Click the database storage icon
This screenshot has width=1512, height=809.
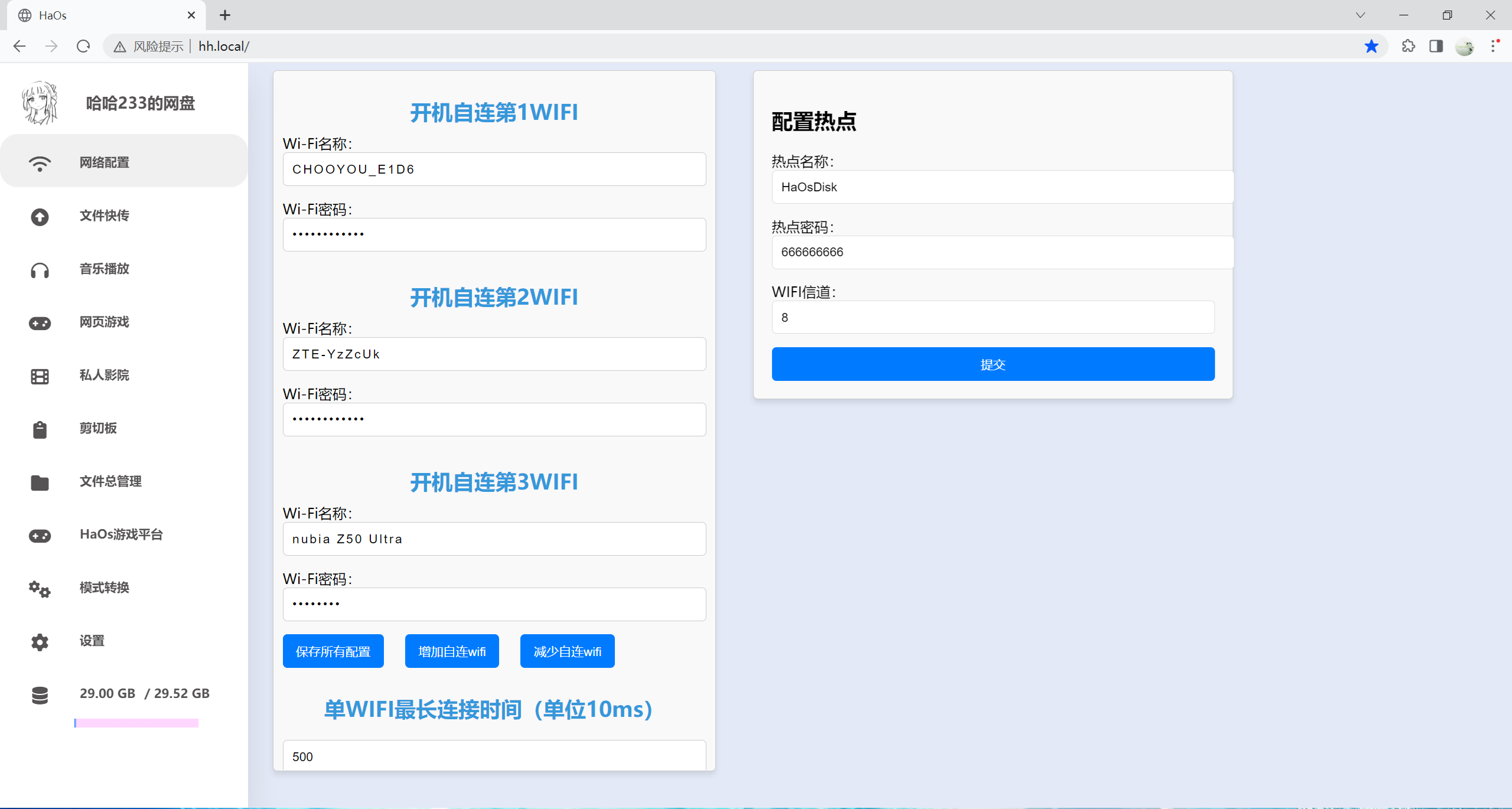click(x=40, y=695)
